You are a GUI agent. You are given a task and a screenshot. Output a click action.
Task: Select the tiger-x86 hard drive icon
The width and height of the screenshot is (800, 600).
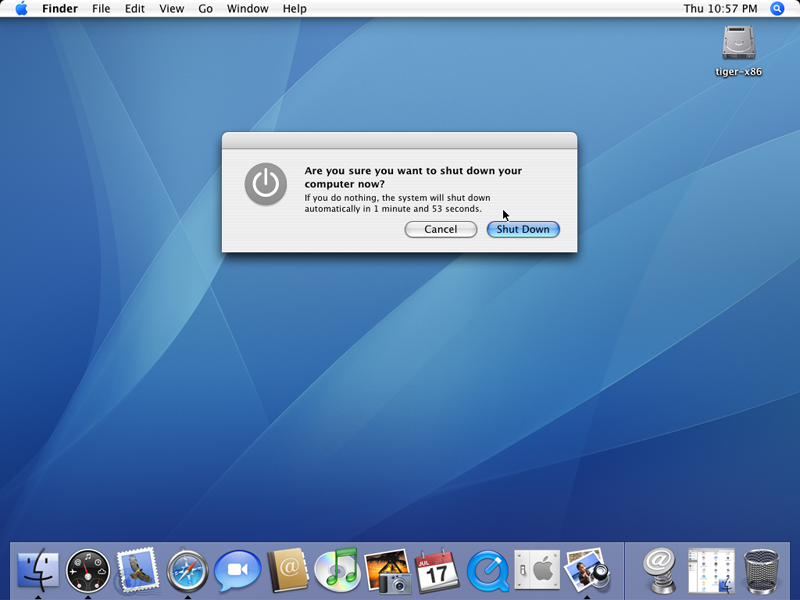pyautogui.click(x=738, y=43)
